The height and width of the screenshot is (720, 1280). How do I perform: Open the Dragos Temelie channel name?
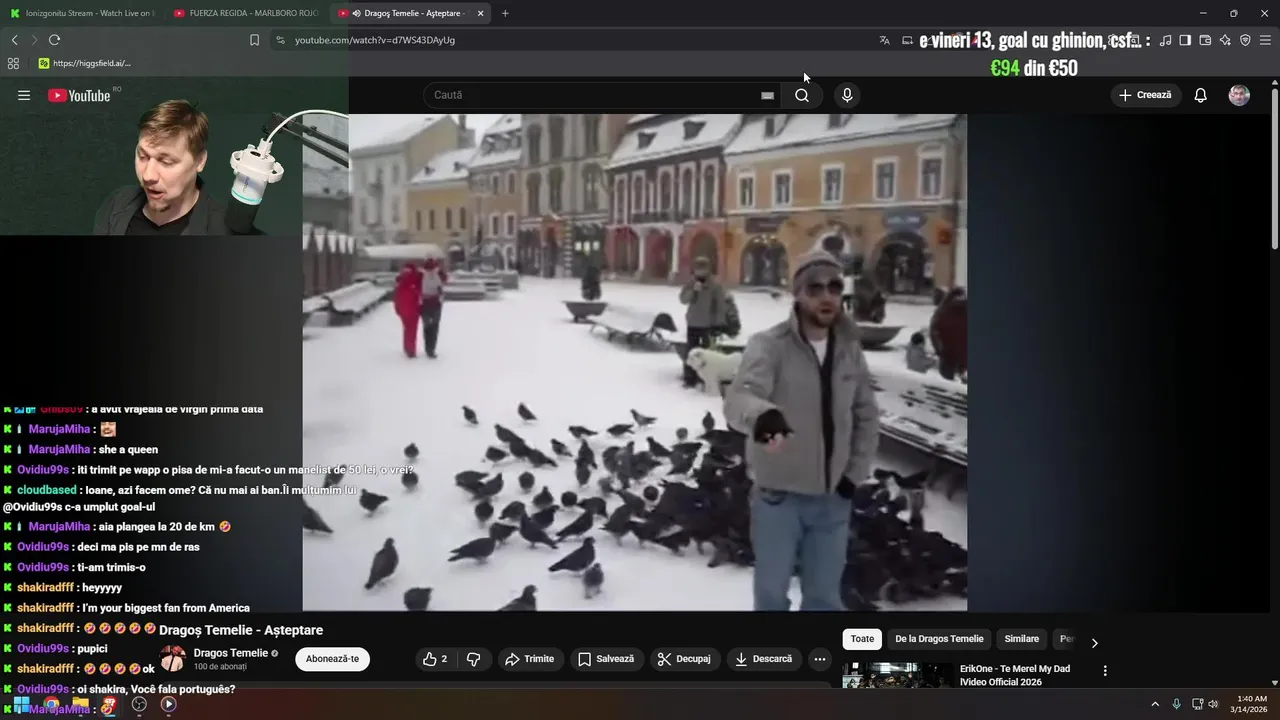click(x=230, y=653)
